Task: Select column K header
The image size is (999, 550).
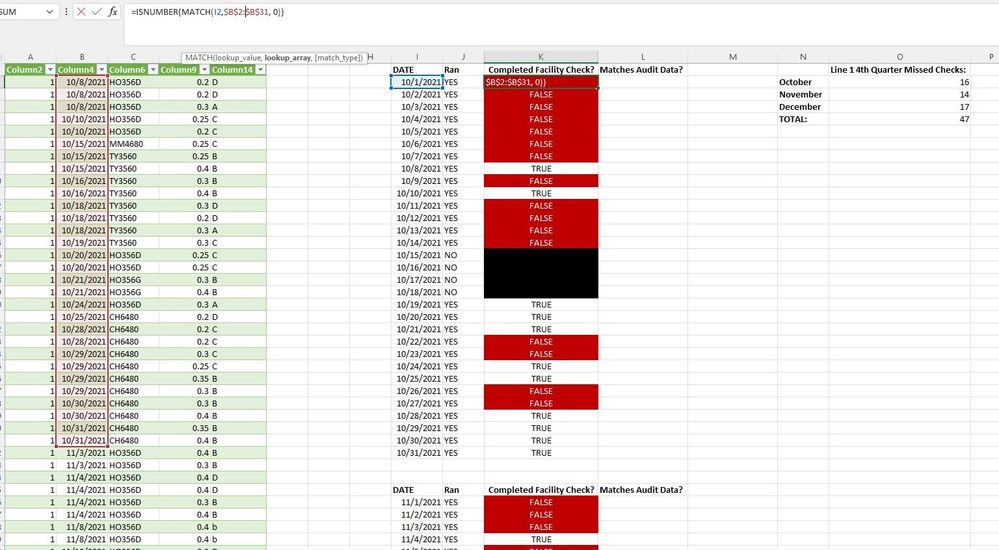Action: (x=541, y=57)
